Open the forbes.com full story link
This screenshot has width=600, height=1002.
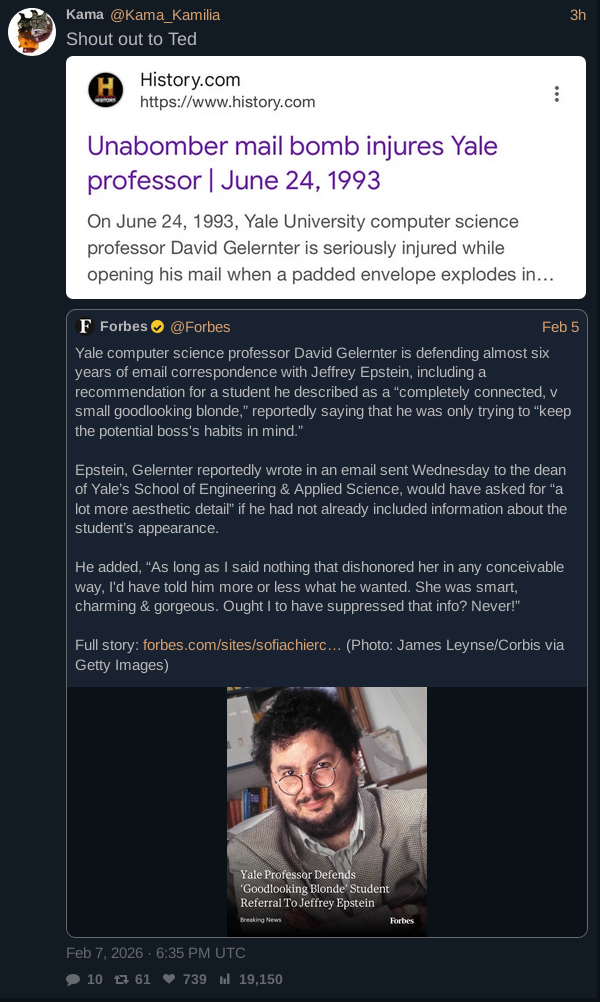[242, 645]
